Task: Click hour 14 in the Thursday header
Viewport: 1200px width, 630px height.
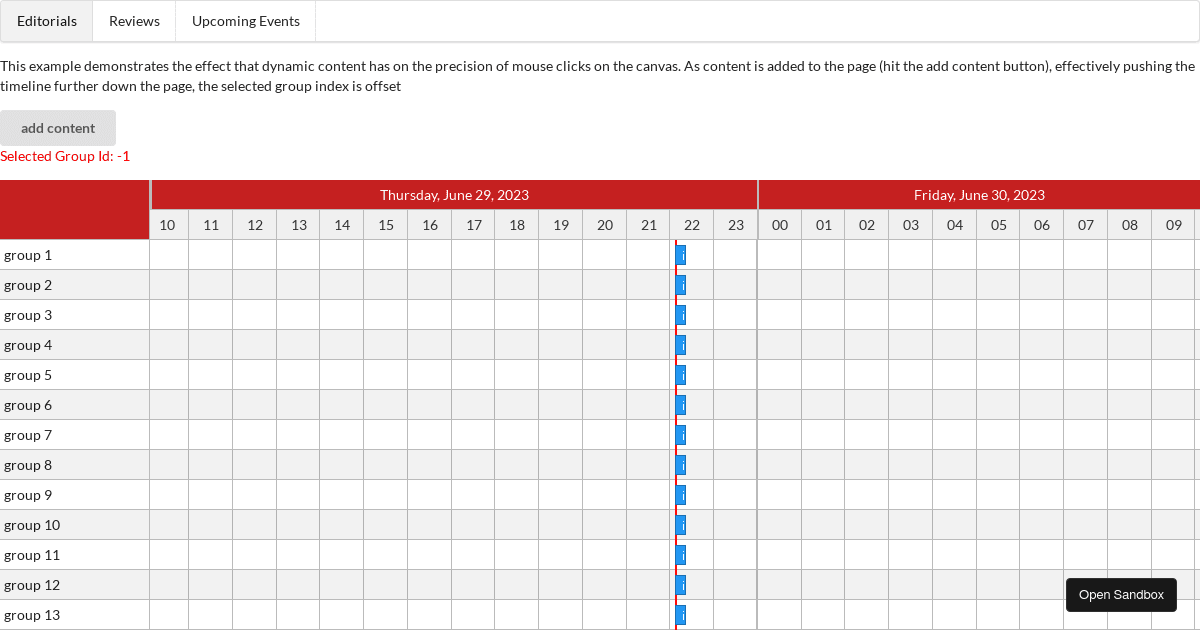Action: tap(342, 225)
